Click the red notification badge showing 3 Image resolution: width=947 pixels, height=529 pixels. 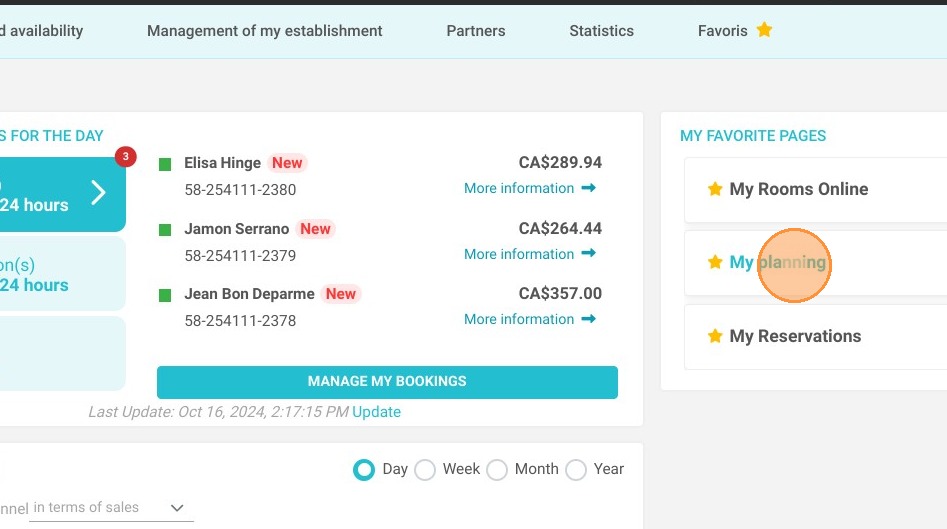(126, 156)
